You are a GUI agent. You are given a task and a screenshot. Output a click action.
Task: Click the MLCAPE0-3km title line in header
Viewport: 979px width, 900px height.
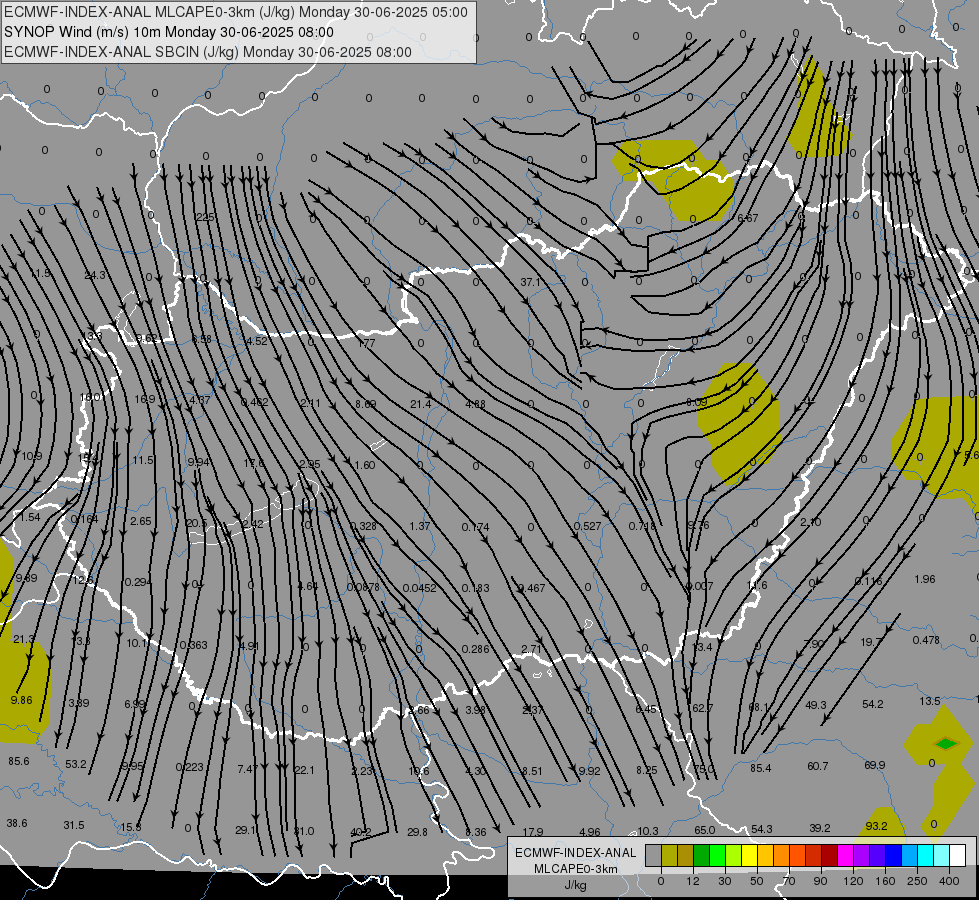pyautogui.click(x=235, y=12)
